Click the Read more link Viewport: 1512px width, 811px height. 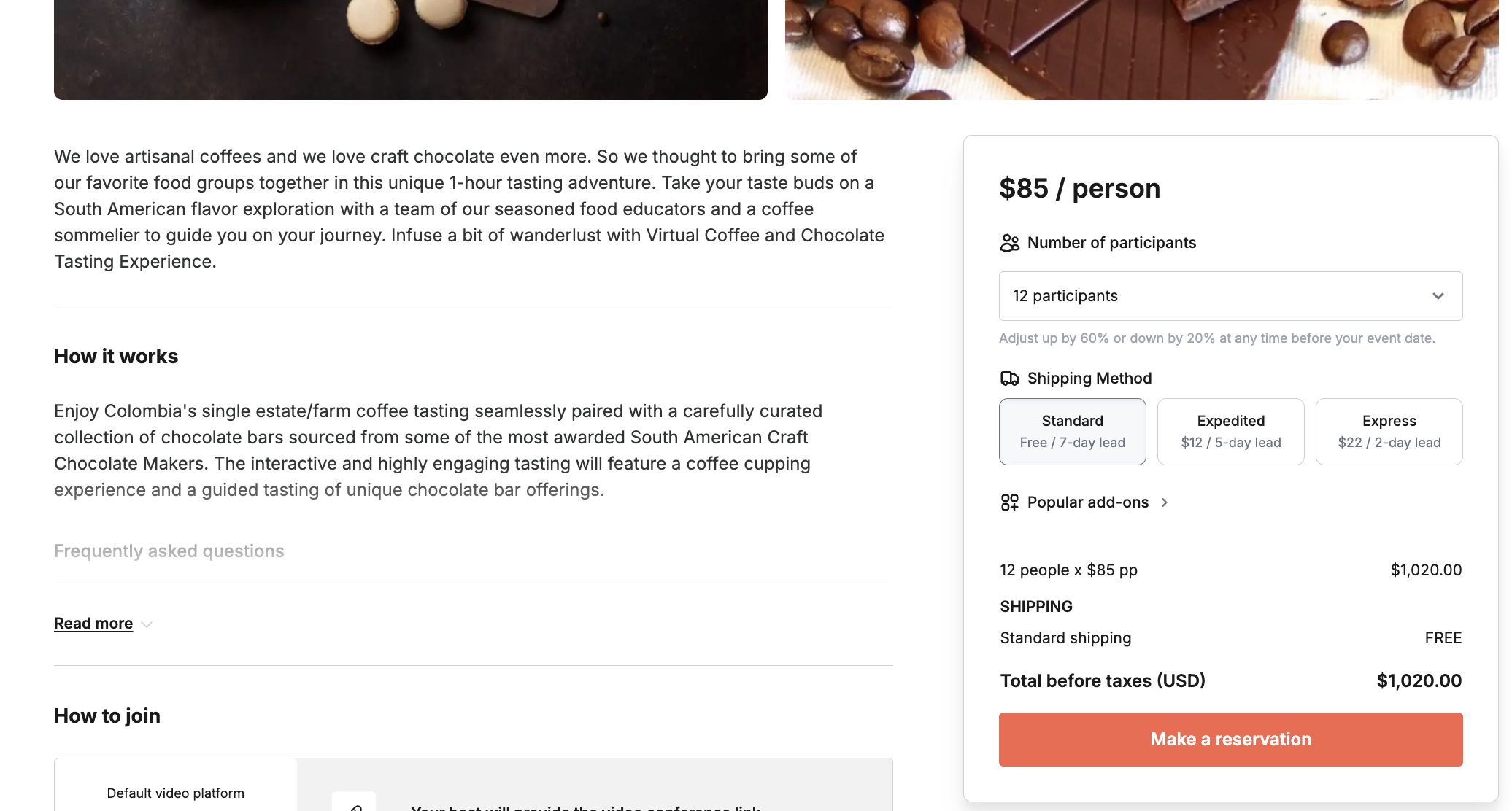[x=93, y=624]
